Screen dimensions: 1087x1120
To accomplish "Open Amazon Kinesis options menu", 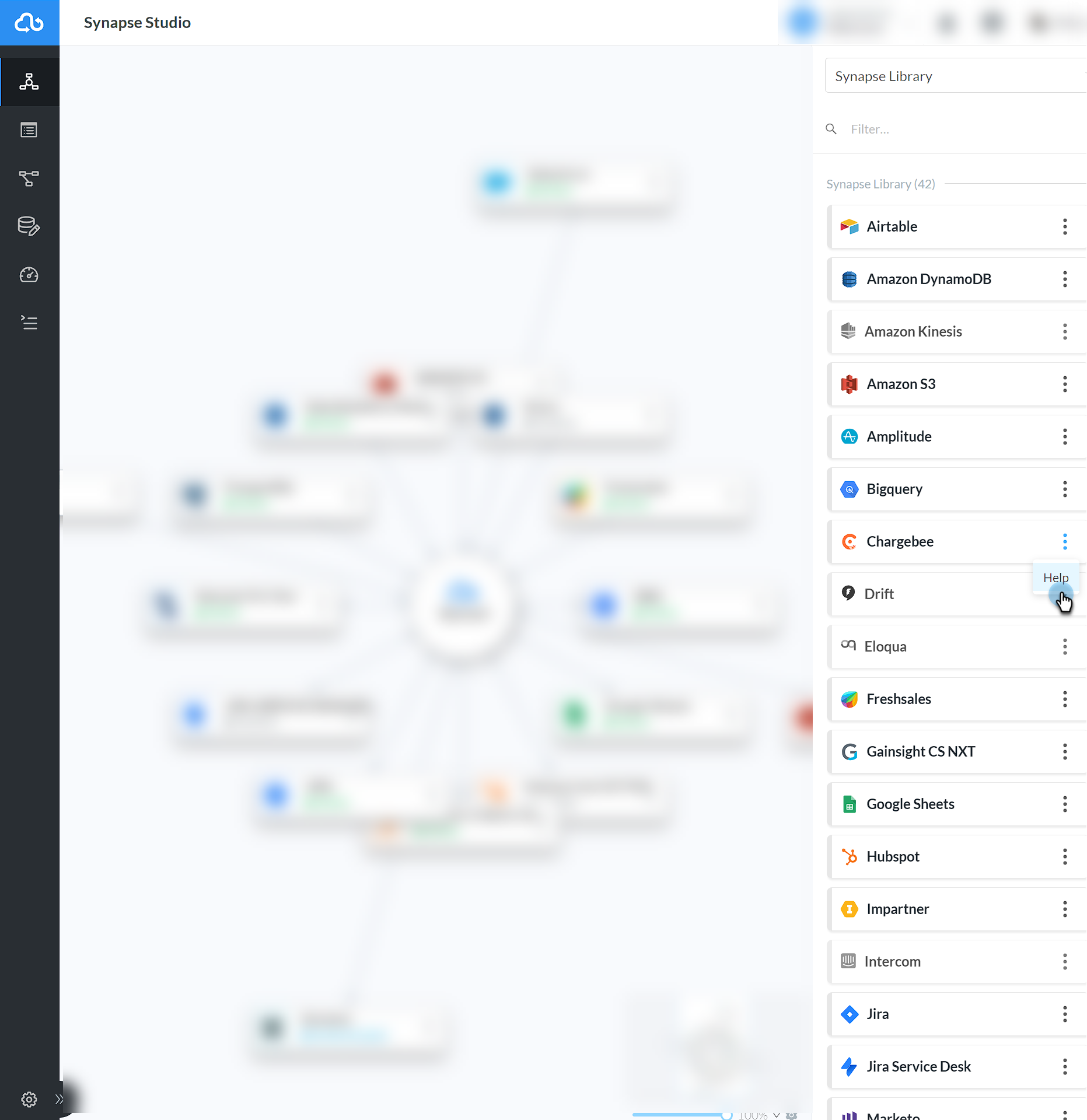I will pos(1065,331).
